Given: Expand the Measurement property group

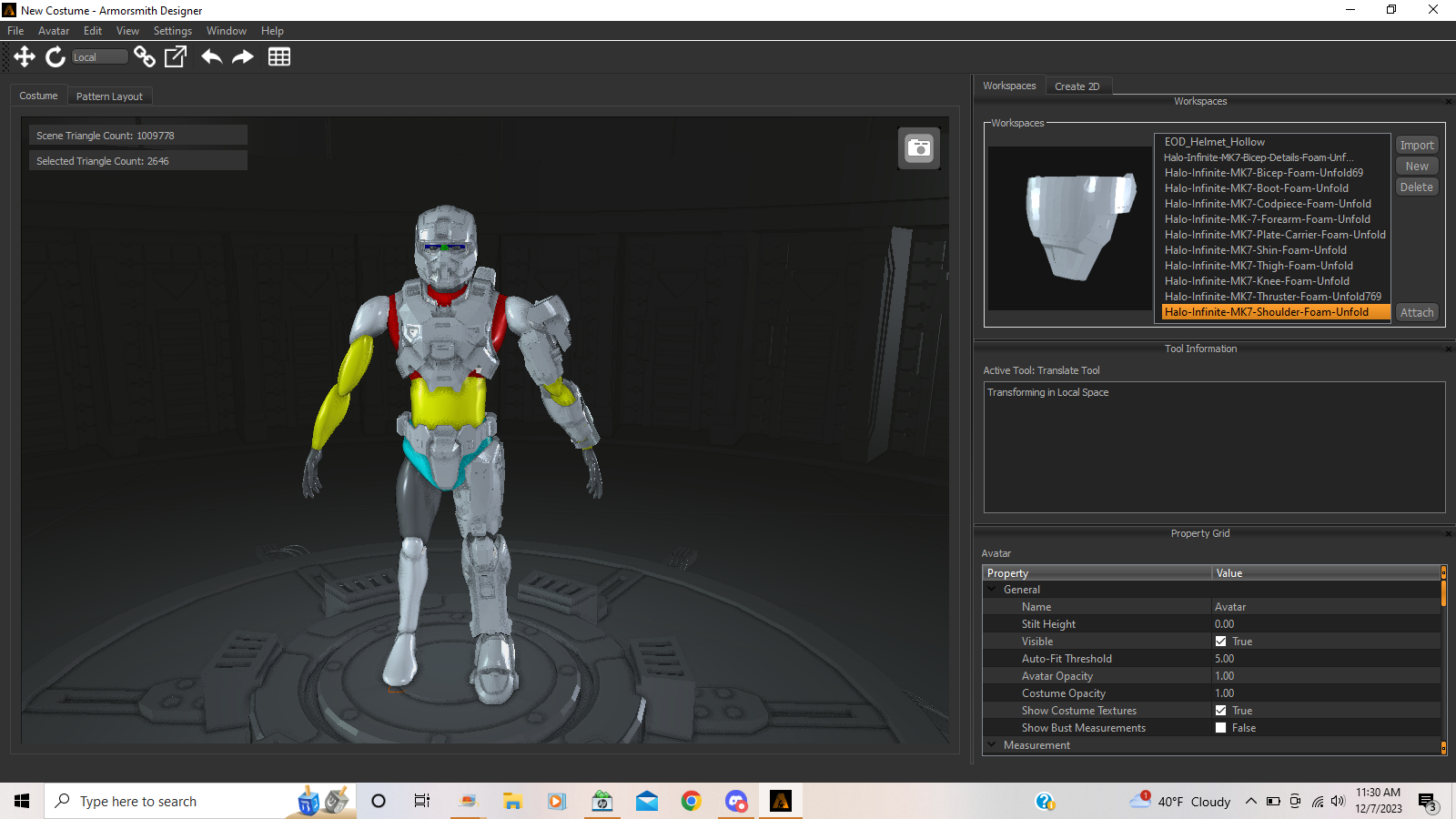Looking at the screenshot, I should click(x=992, y=745).
